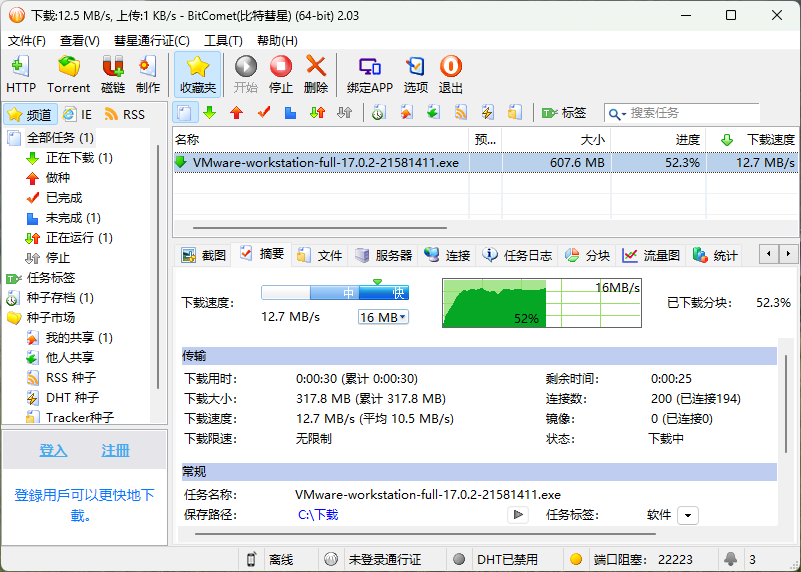Select 未完成 (1) in sidebar
Screen dimensions: 801x572
pos(73,218)
